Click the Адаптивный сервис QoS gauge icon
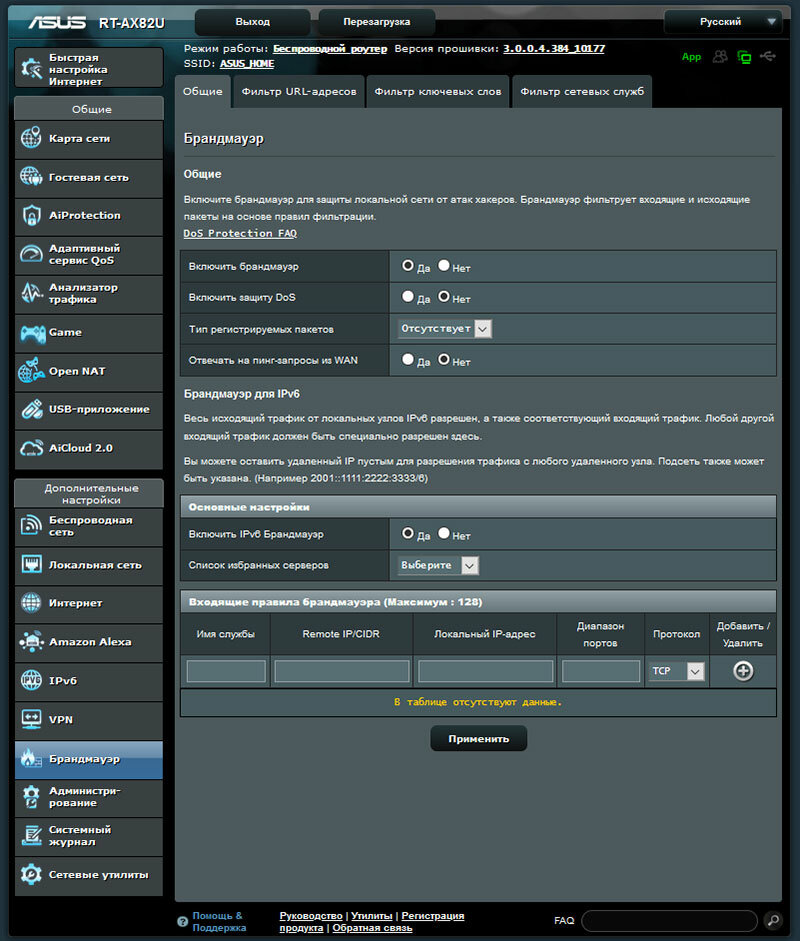Image resolution: width=800 pixels, height=941 pixels. coord(31,254)
